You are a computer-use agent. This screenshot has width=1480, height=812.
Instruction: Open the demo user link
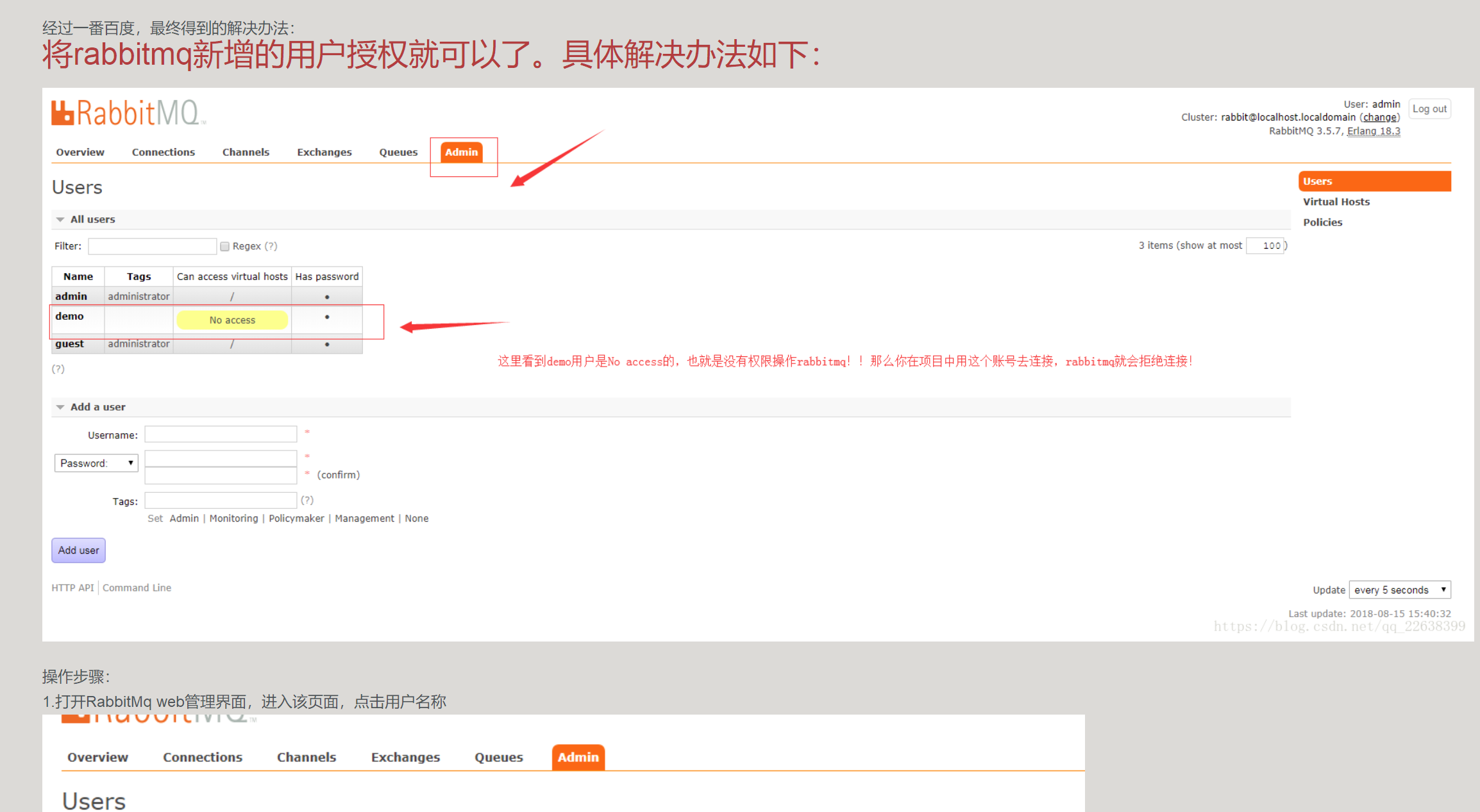pos(69,316)
